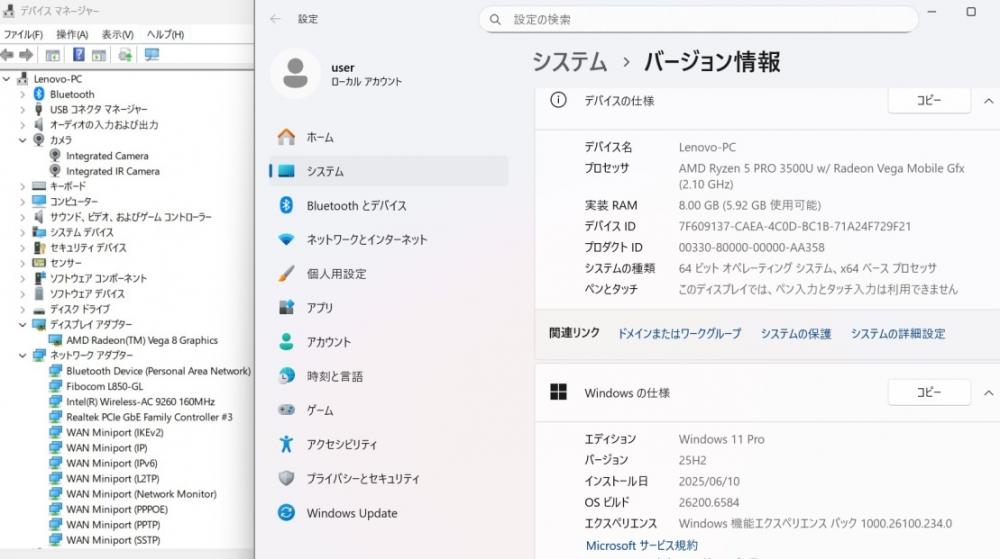Click the user account avatar picture
This screenshot has height=559, width=1000.
pyautogui.click(x=295, y=74)
